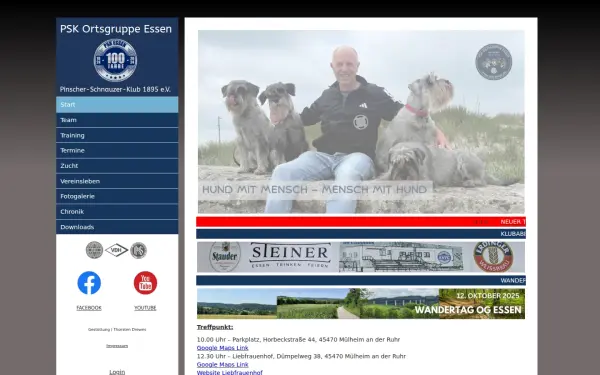Click the Stauder brewery logo
600x375 pixels.
(225, 256)
